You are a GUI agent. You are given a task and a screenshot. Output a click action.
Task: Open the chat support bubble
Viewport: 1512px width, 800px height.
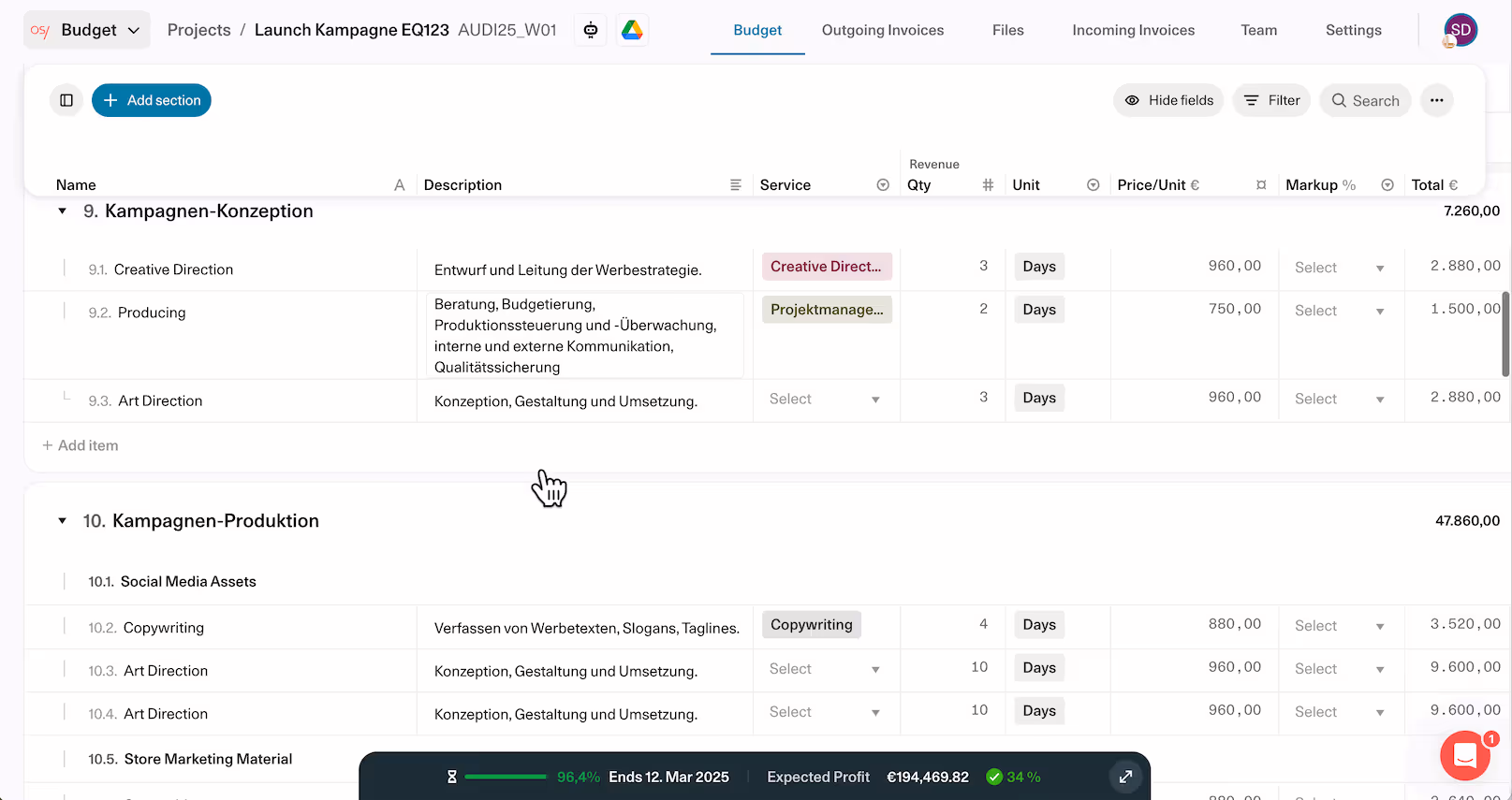coord(1466,755)
